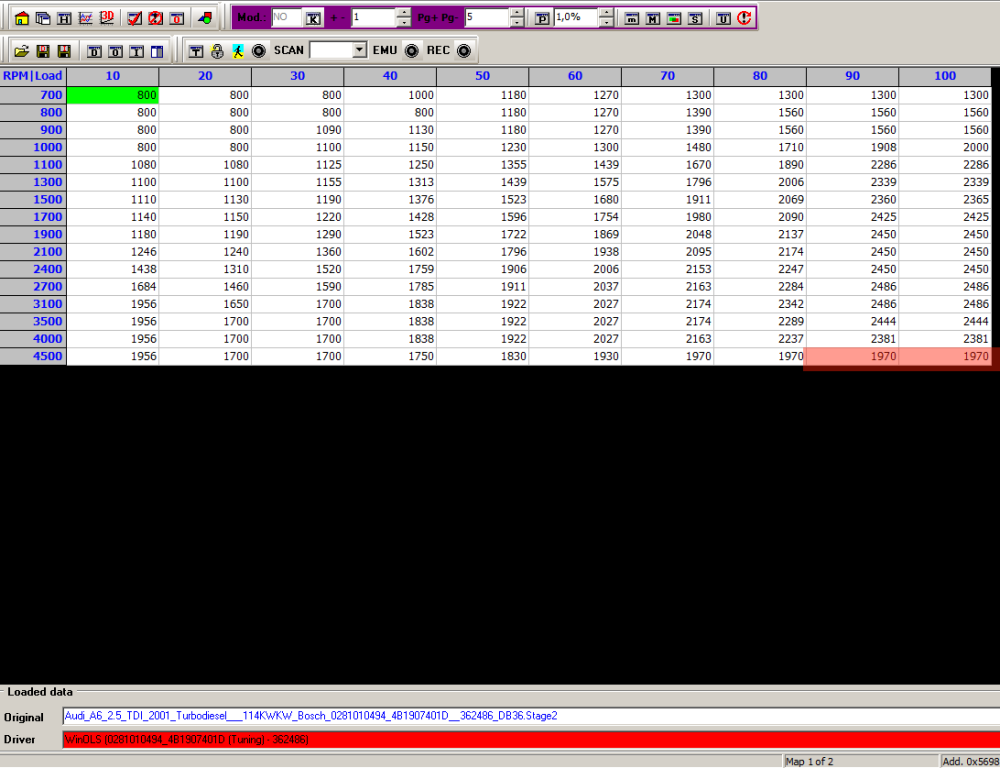
Task: Click the lowercase m icon
Action: (631, 18)
